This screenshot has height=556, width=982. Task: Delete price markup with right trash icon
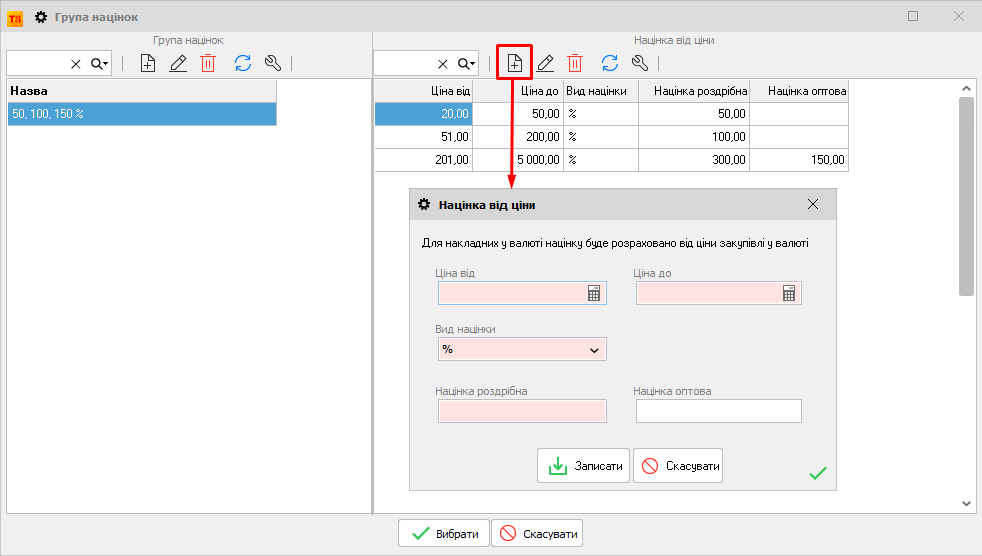pyautogui.click(x=575, y=63)
